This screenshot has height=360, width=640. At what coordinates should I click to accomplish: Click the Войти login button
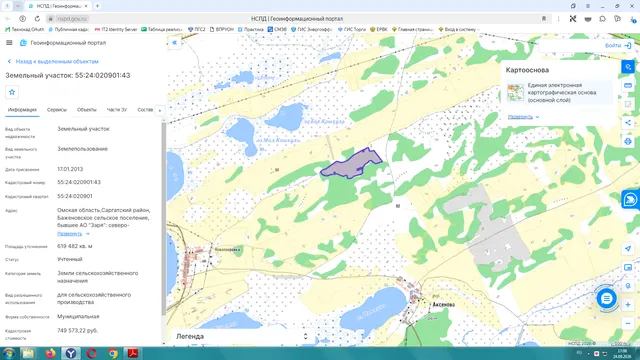coord(618,46)
